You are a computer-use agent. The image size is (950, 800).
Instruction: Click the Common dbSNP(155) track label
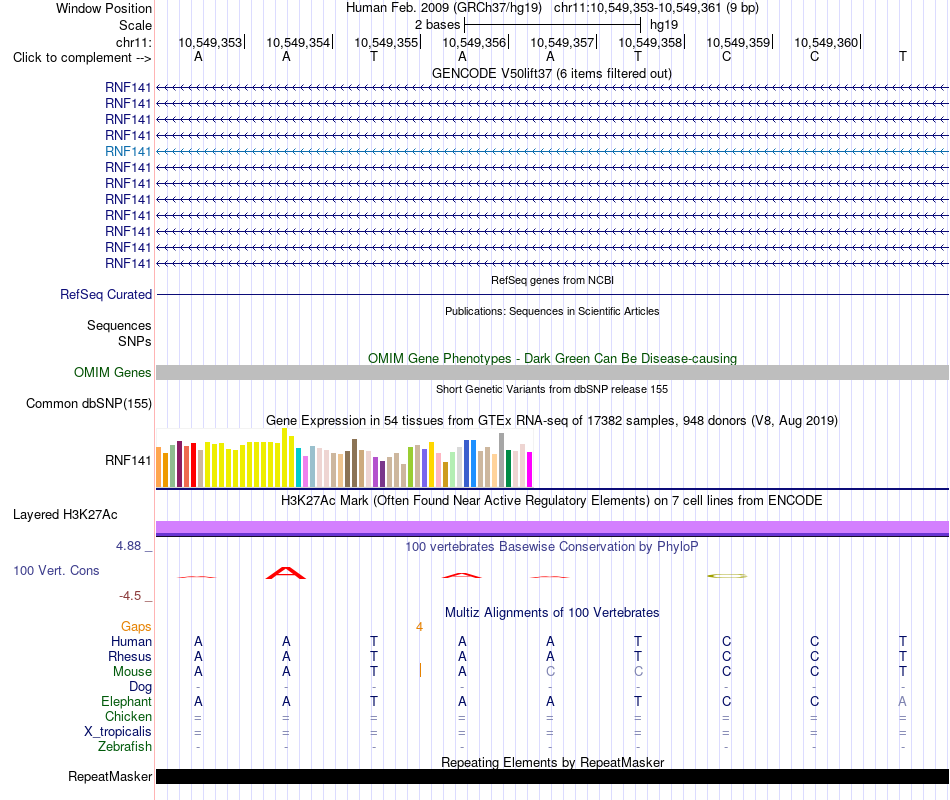tap(89, 404)
